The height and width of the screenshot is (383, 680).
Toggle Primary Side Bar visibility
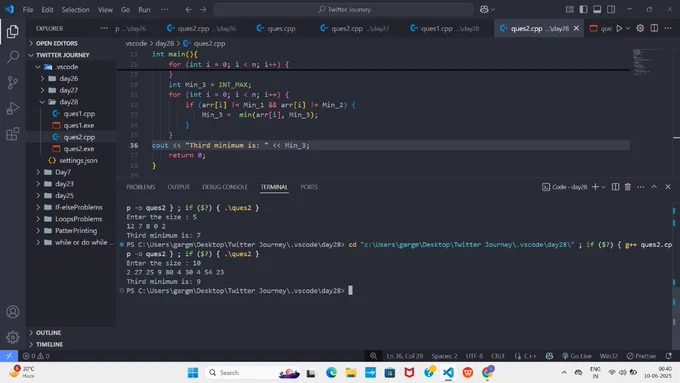coord(583,9)
